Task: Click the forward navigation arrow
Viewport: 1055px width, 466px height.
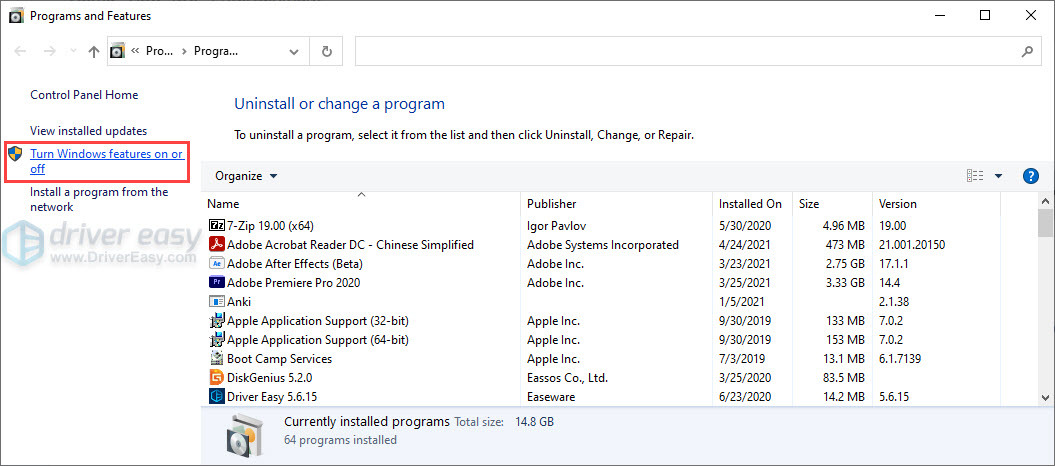Action: (50, 51)
